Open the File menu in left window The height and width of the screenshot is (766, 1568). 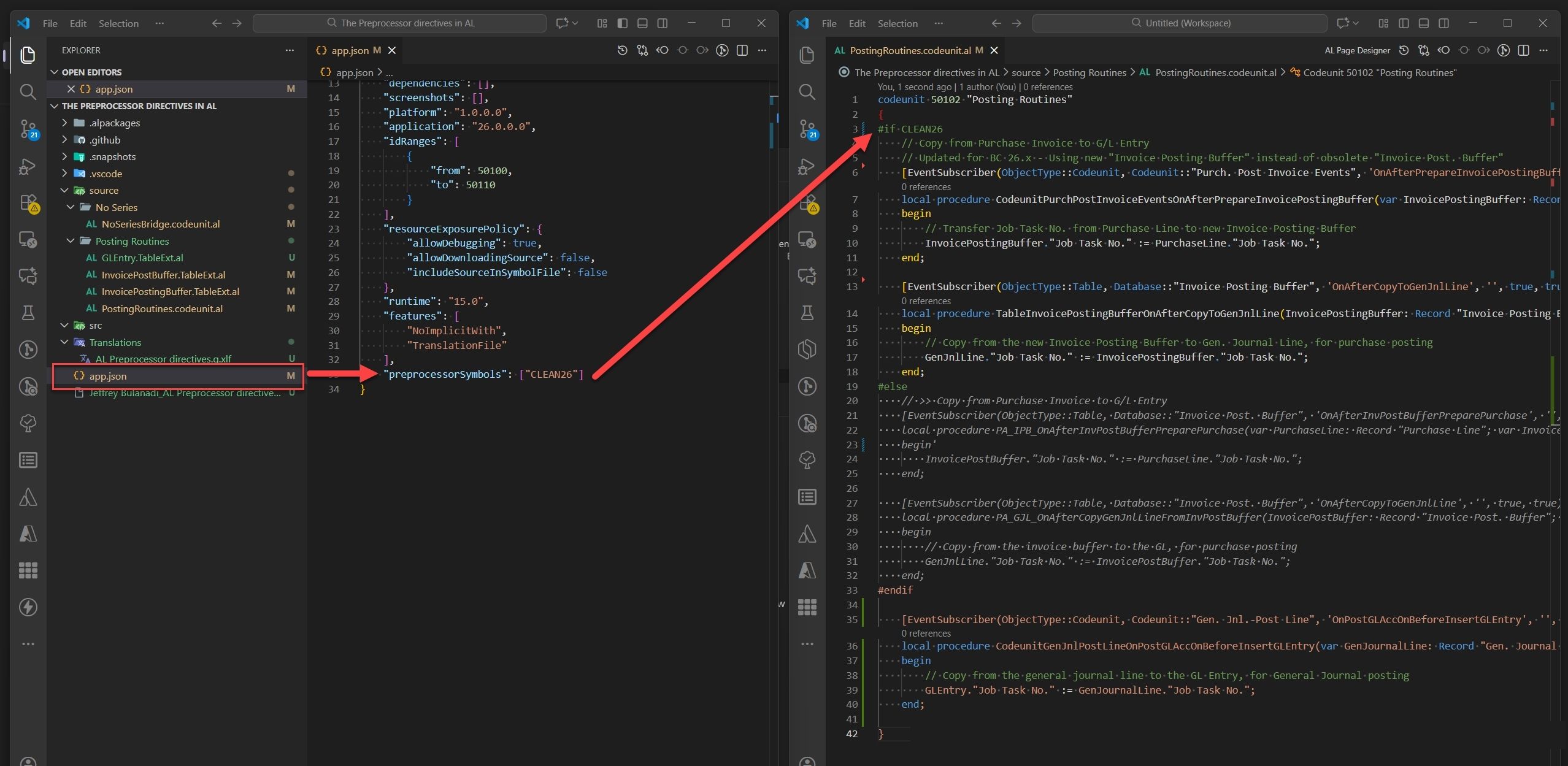[50, 23]
